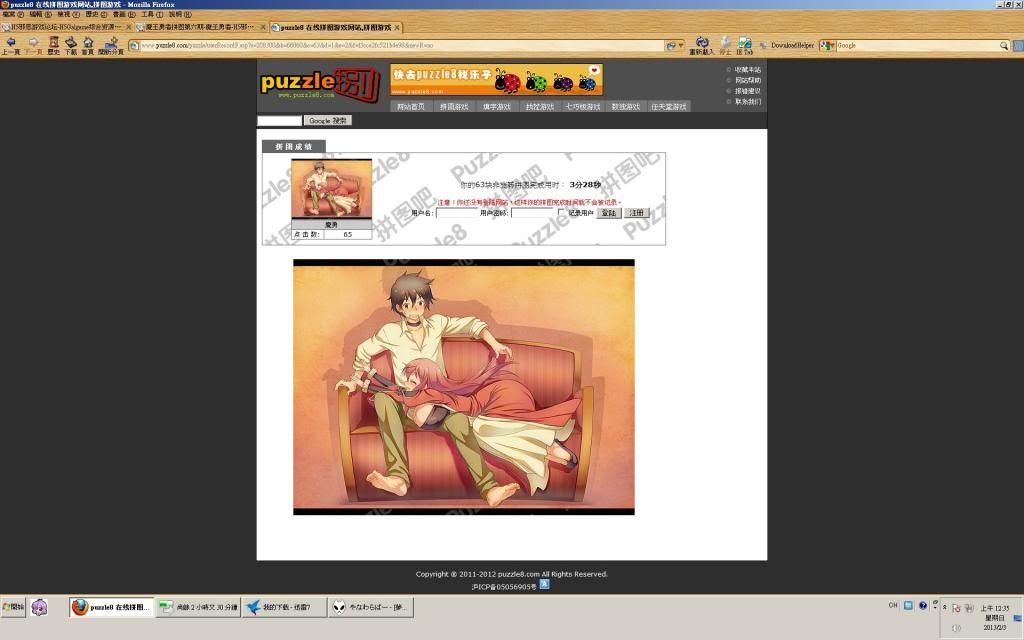
Task: Click the 停止 stop loading icon
Action: (x=726, y=45)
